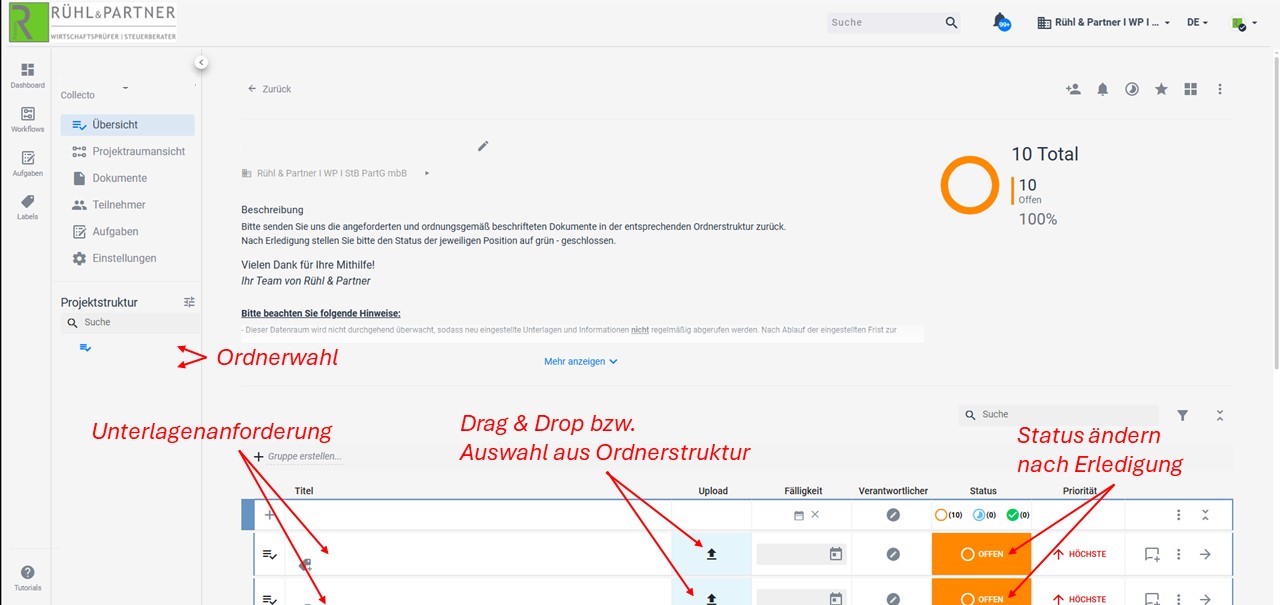Click the upload icon in the first row
This screenshot has width=1280, height=605.
(711, 554)
